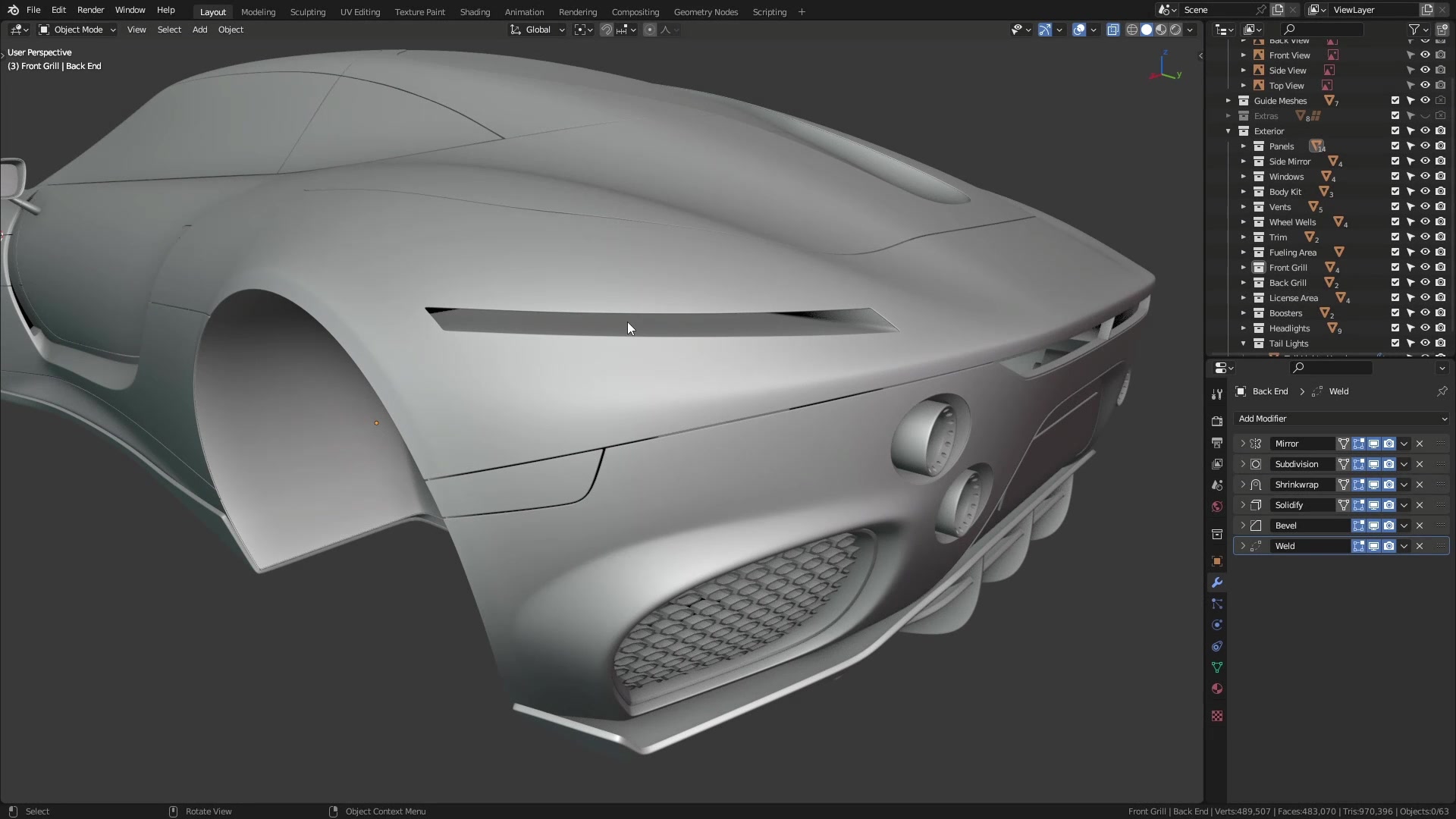Switch to the Shading workspace tab

coord(475,12)
